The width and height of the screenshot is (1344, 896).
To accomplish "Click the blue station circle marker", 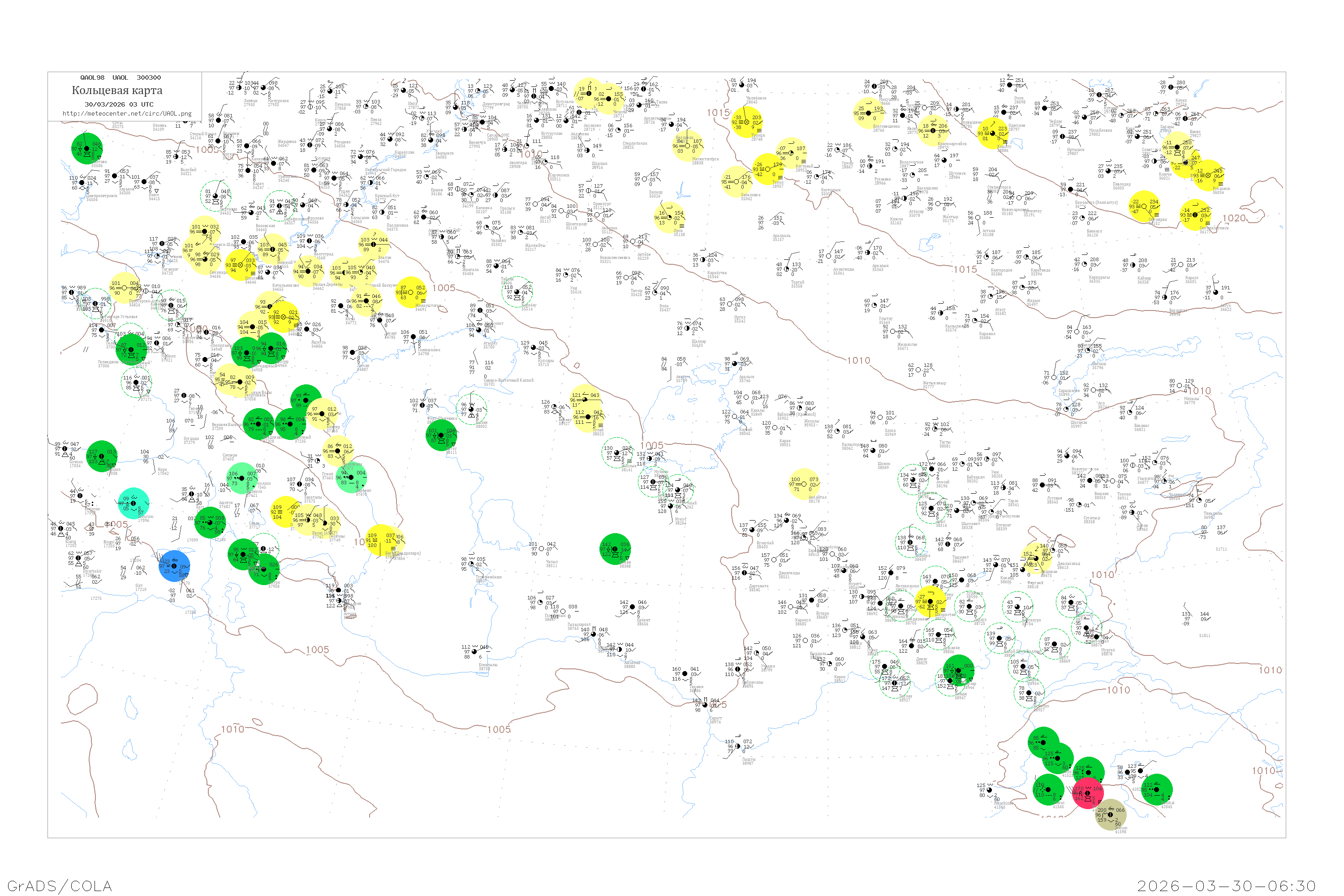I will (x=174, y=566).
